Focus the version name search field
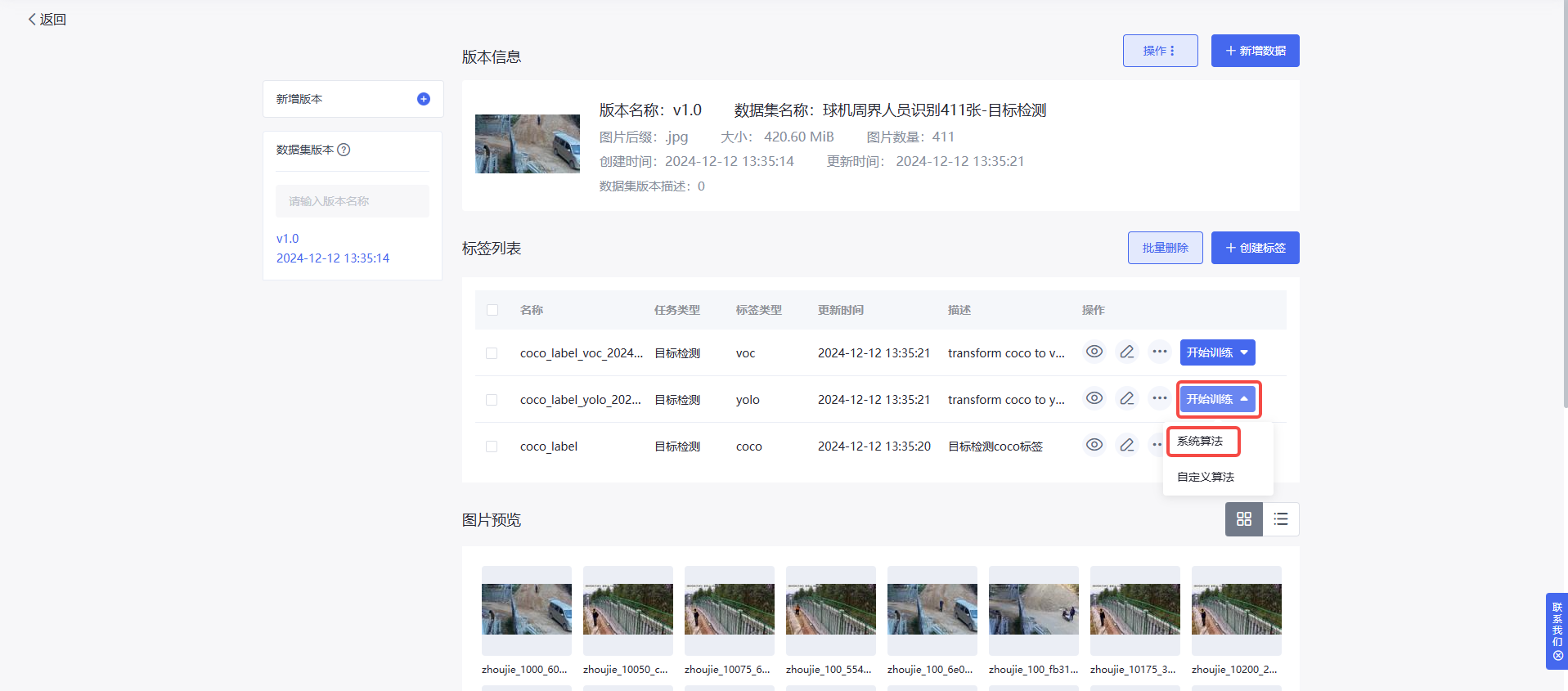Viewport: 1568px width, 691px height. (x=353, y=201)
